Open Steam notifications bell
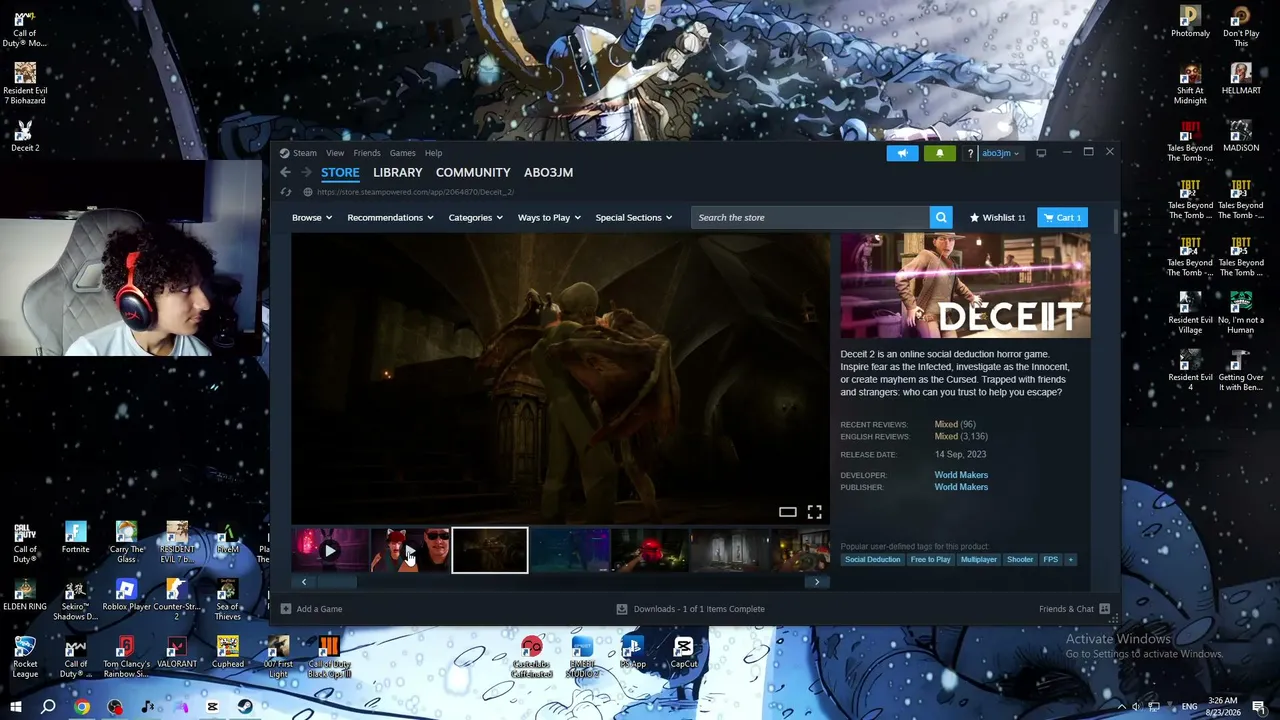The height and width of the screenshot is (720, 1280). point(939,153)
